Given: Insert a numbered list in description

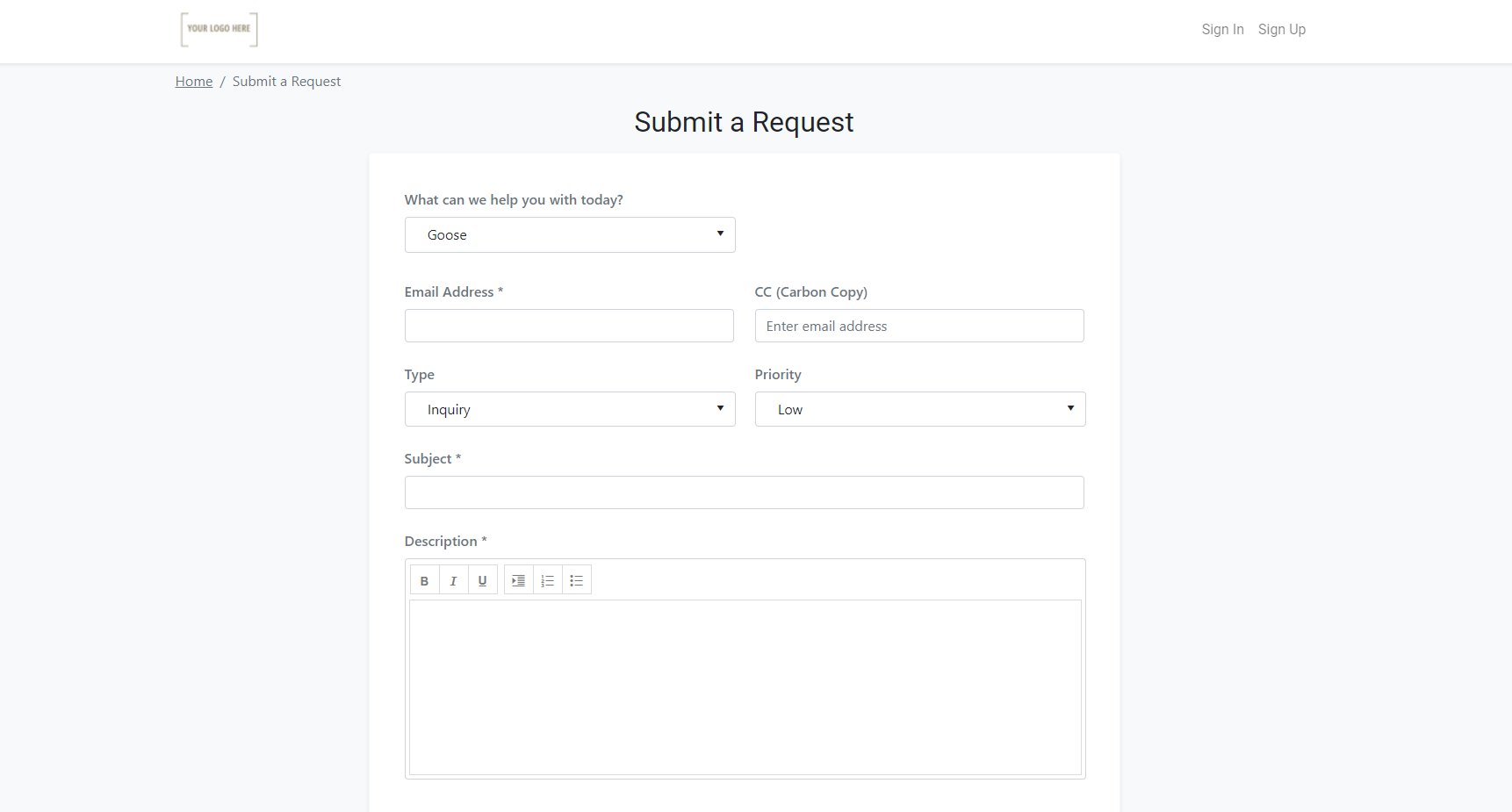Looking at the screenshot, I should click(x=548, y=580).
